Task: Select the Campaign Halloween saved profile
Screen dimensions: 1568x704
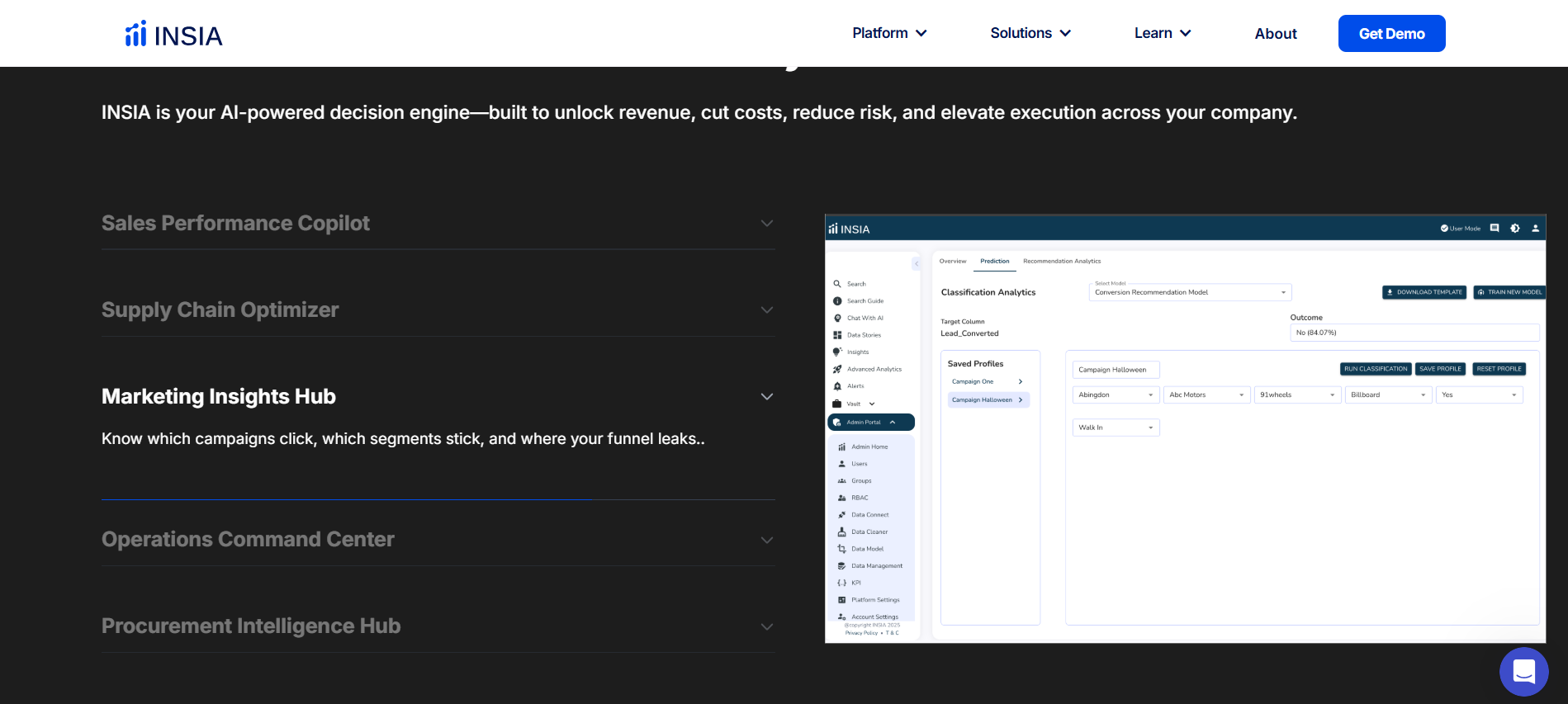Action: click(988, 400)
